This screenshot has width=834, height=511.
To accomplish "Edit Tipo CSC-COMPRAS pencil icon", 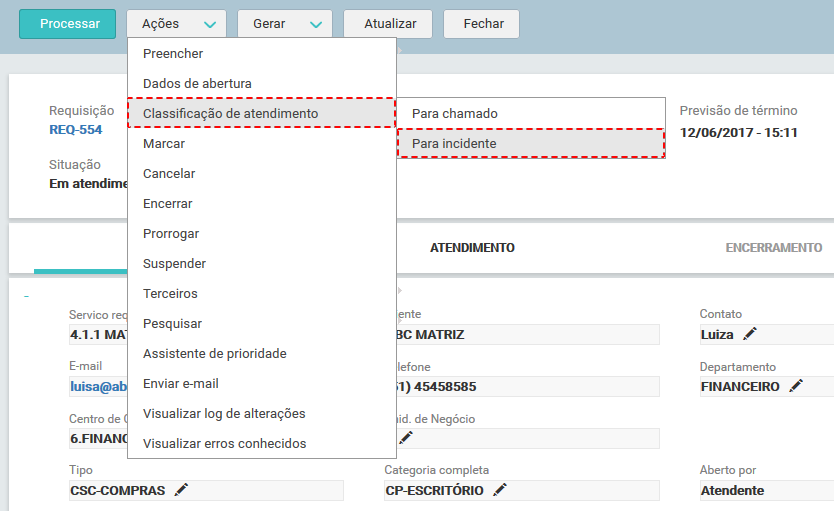I will 181,489.
